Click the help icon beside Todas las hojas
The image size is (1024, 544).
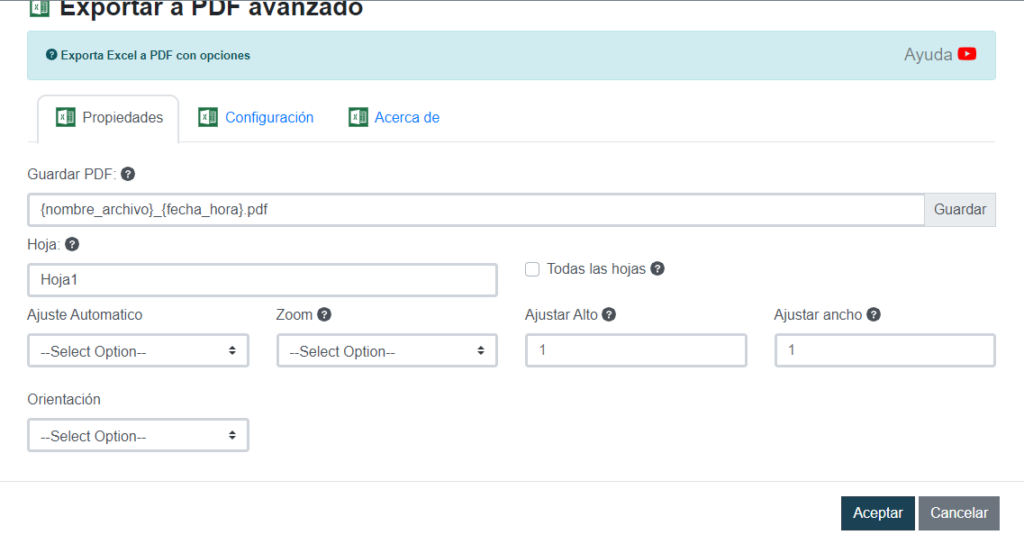click(x=658, y=268)
